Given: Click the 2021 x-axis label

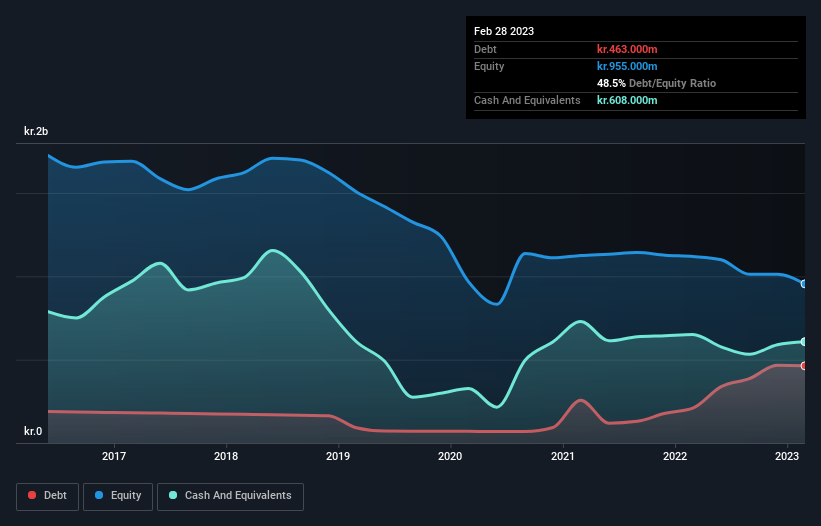Looking at the screenshot, I should point(562,456).
